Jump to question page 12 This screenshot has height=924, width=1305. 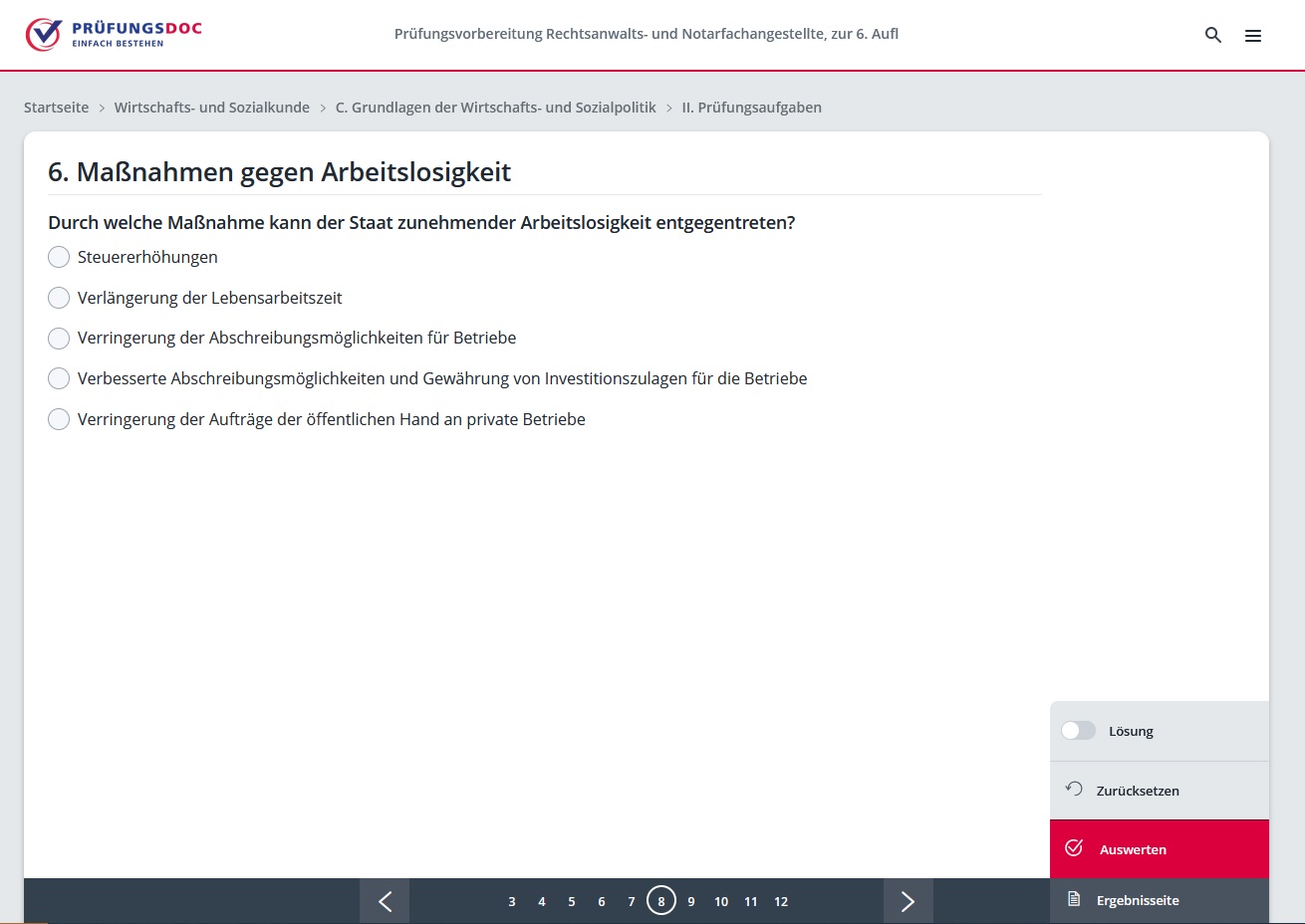(x=781, y=901)
